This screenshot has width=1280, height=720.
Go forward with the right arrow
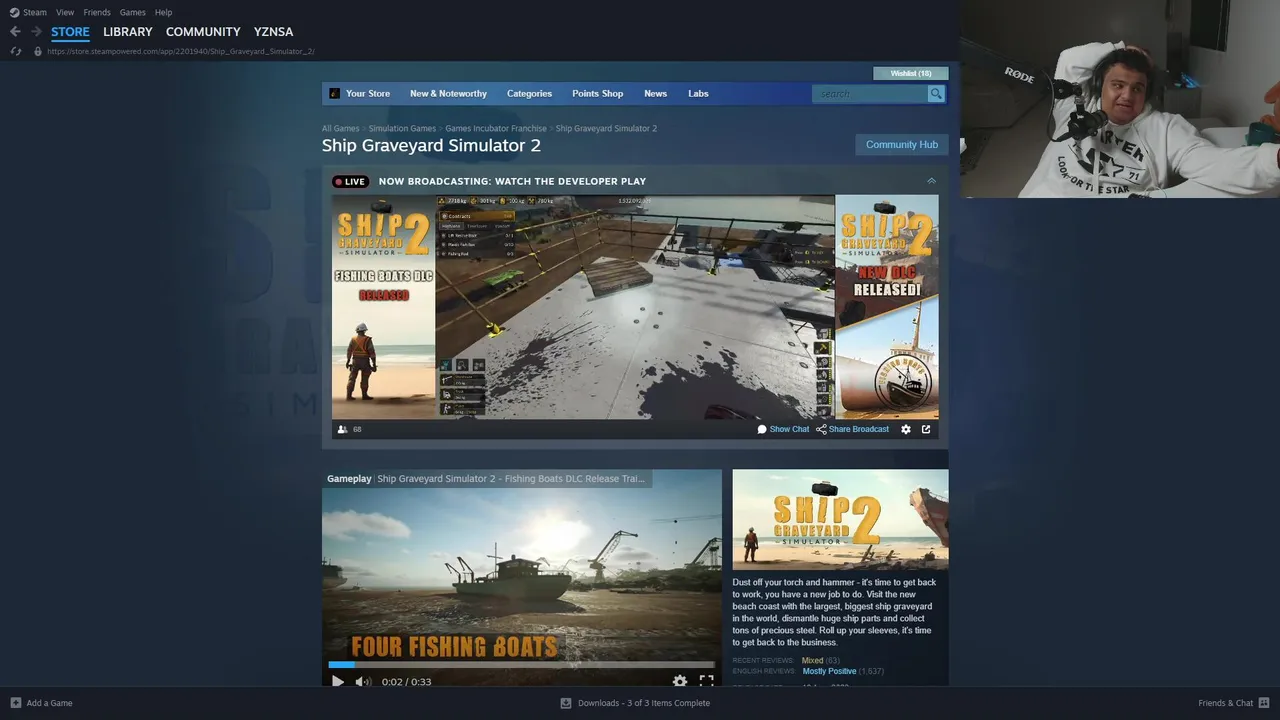36,32
